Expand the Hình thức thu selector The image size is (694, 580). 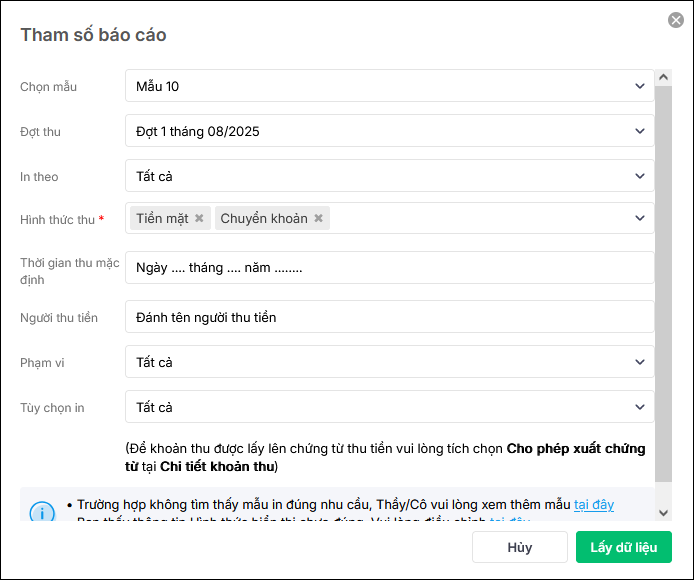640,218
